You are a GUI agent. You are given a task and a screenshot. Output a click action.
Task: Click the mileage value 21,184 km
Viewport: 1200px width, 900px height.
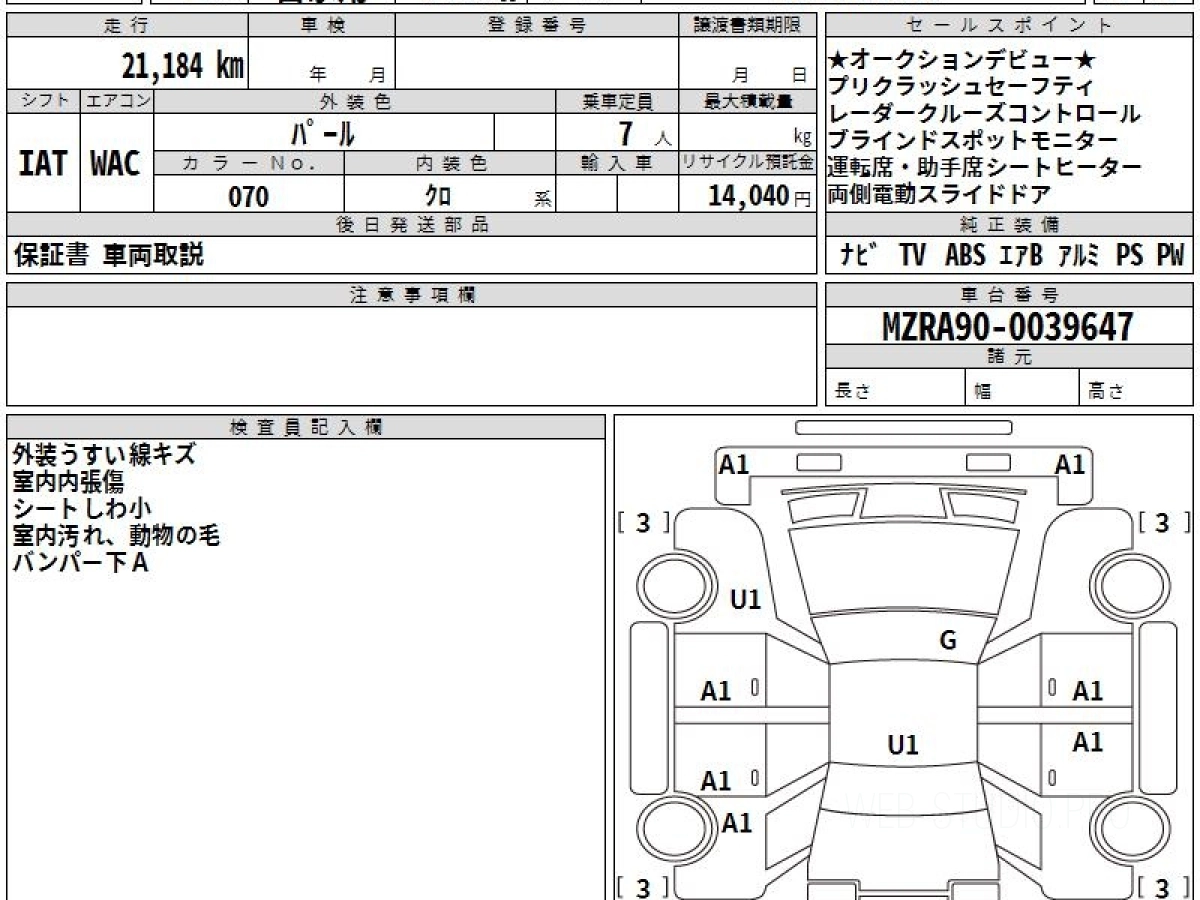point(183,66)
